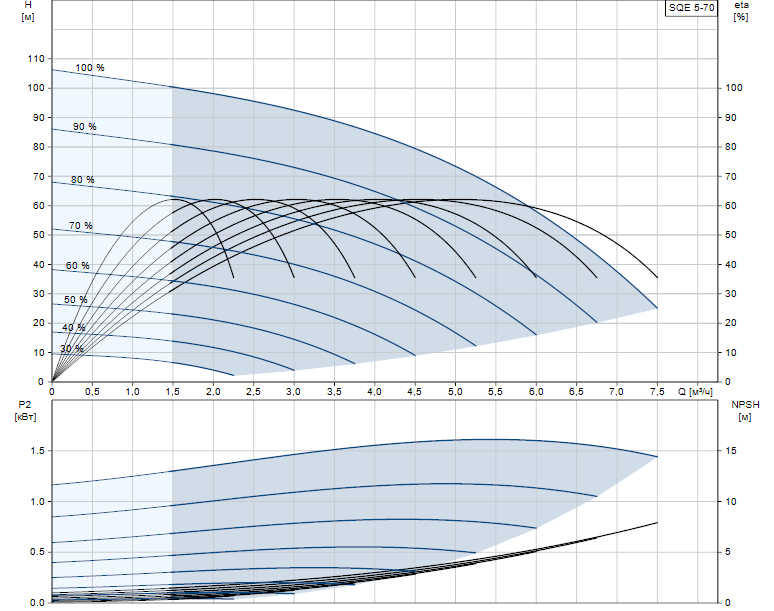Click the 3,5 tick on the Q axis
The image size is (774, 611).
[x=334, y=392]
